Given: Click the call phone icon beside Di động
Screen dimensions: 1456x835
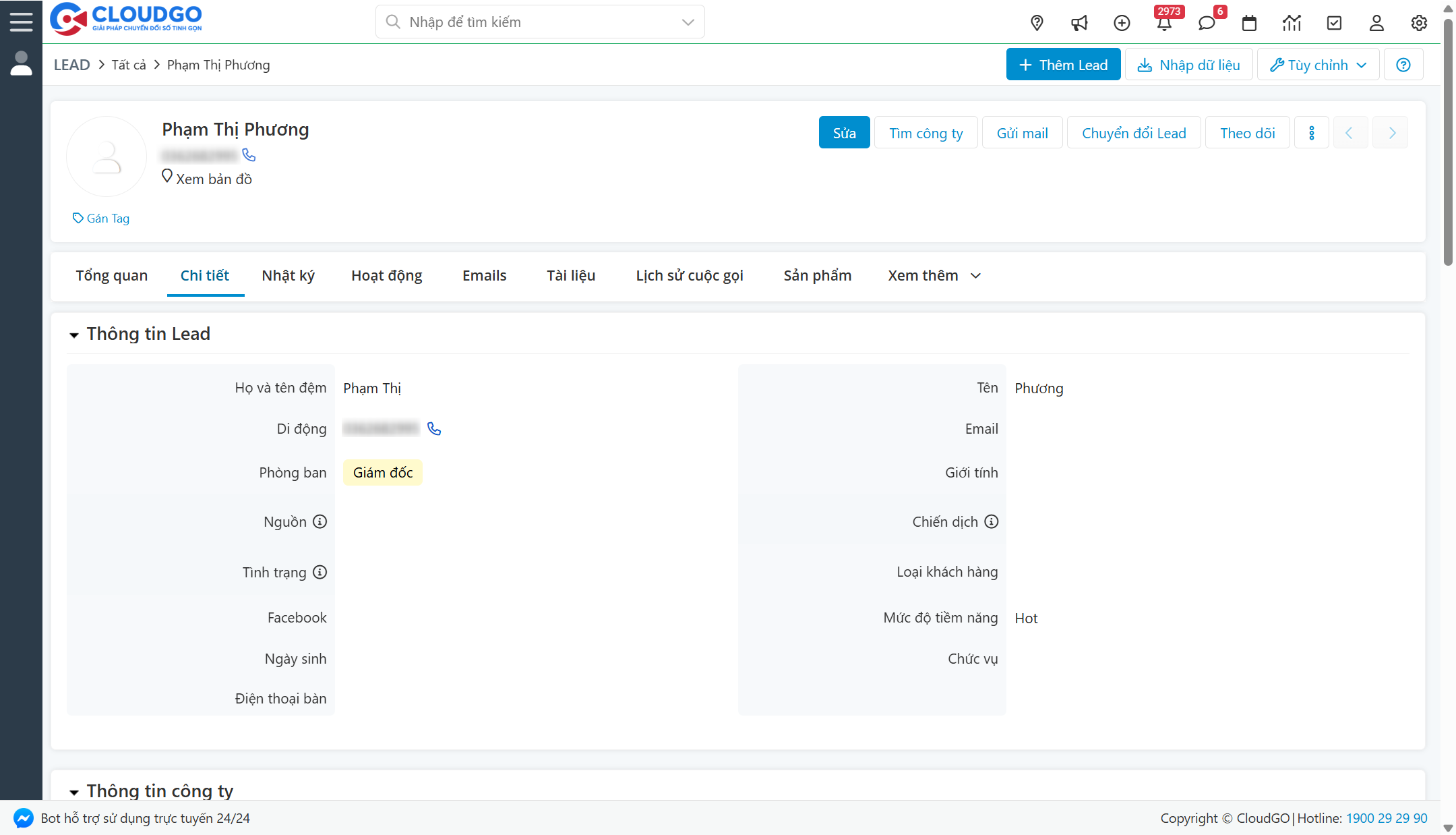Looking at the screenshot, I should click(434, 429).
